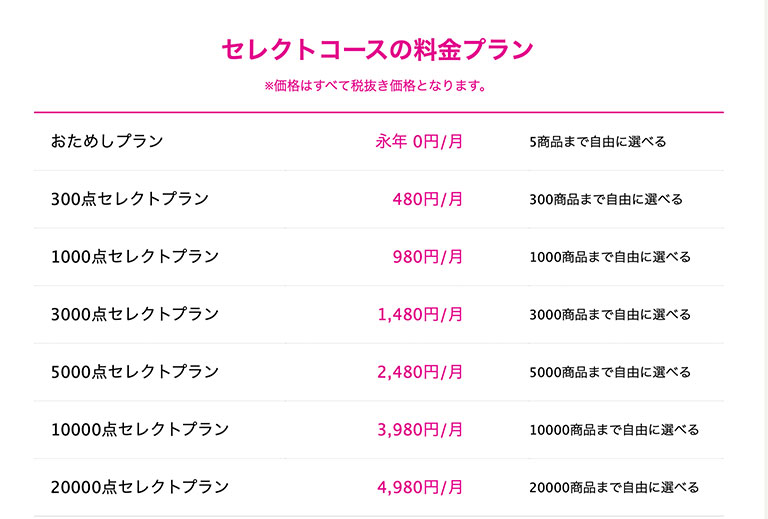Click 5商品まで自由に選べる description
Viewport: 768px width, 519px height.
(x=598, y=142)
